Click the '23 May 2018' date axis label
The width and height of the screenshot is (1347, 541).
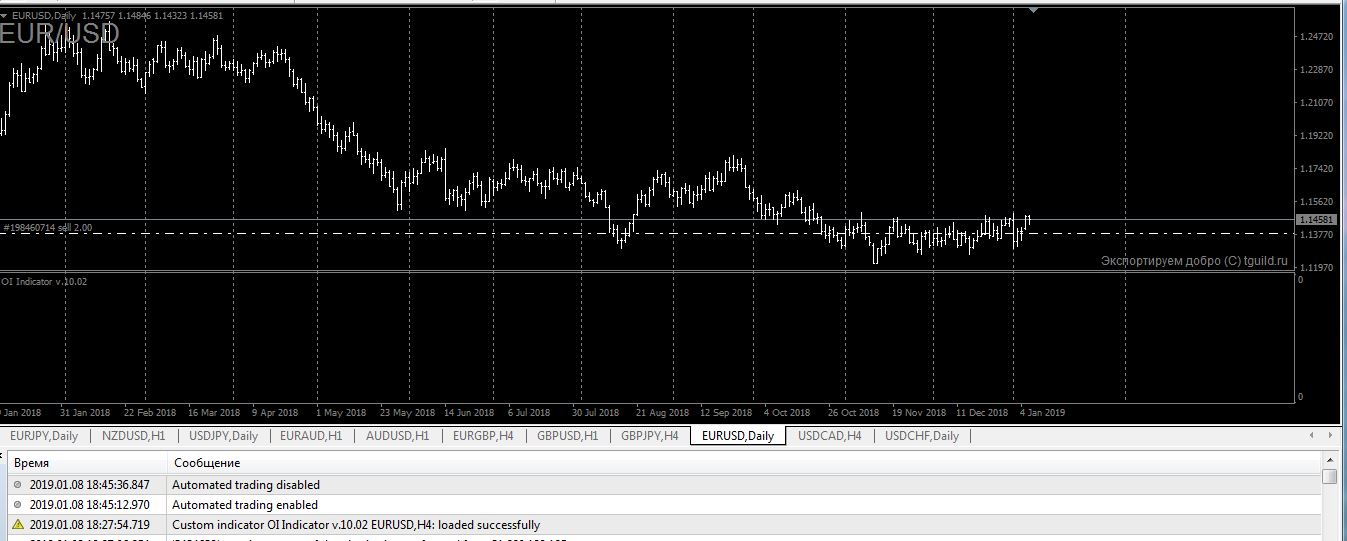tap(407, 412)
